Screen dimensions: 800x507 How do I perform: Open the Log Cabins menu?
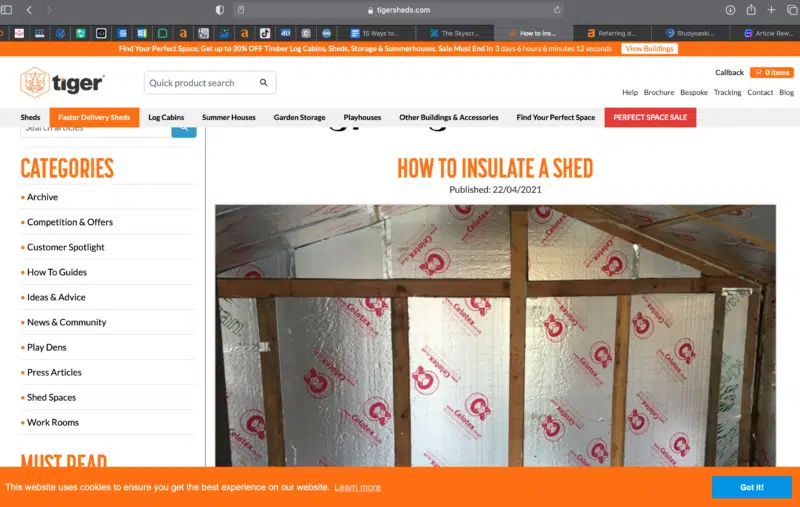pos(166,117)
